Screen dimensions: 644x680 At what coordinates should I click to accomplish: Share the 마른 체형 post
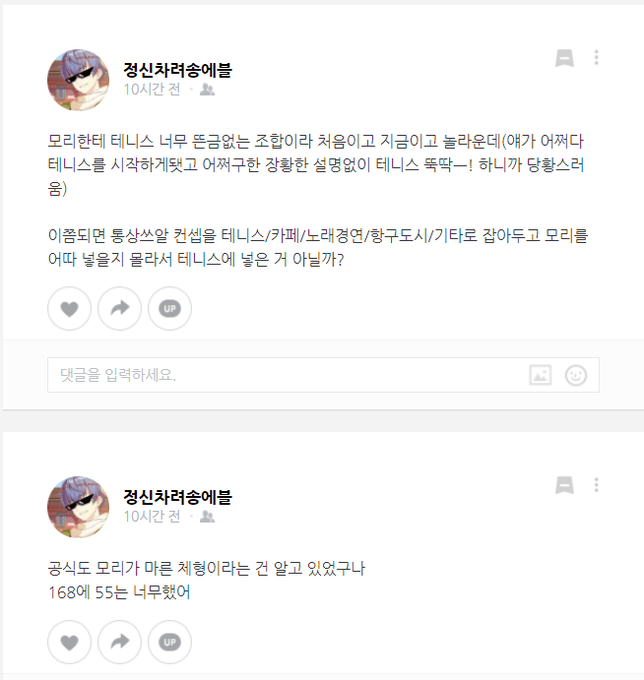coord(120,642)
